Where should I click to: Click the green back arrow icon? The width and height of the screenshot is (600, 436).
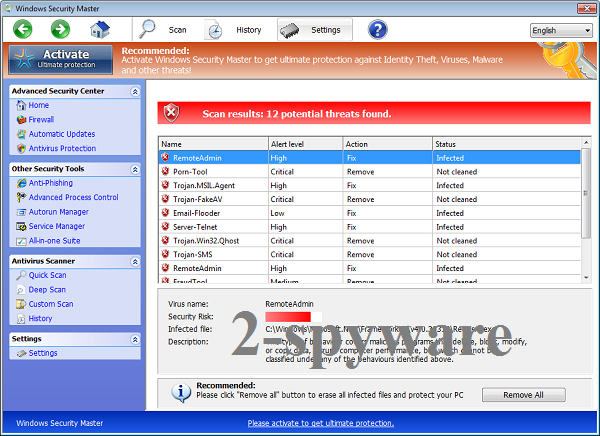click(23, 29)
